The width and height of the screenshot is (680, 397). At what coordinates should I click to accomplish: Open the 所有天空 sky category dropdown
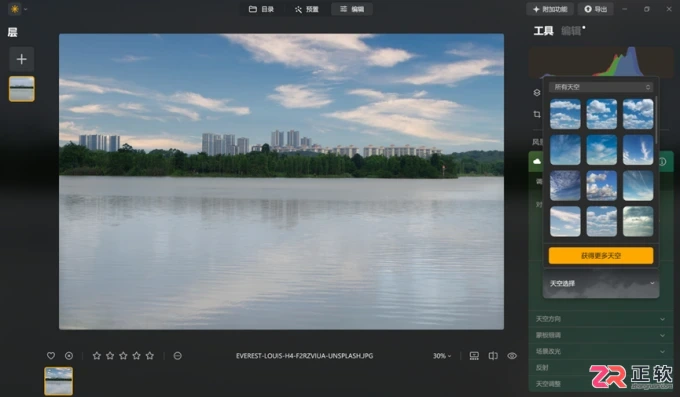pos(601,87)
